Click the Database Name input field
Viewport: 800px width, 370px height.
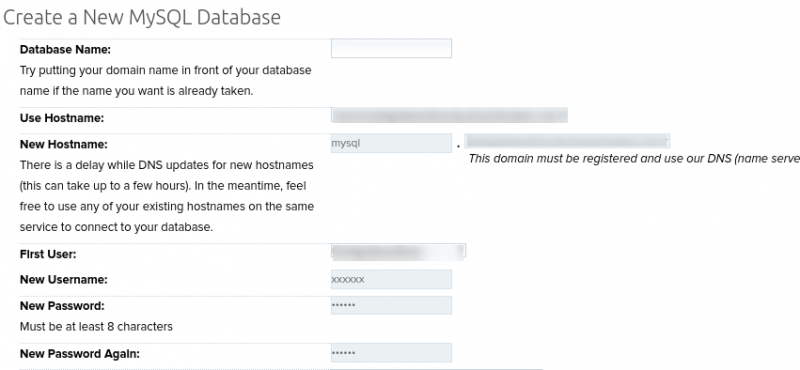pyautogui.click(x=391, y=48)
